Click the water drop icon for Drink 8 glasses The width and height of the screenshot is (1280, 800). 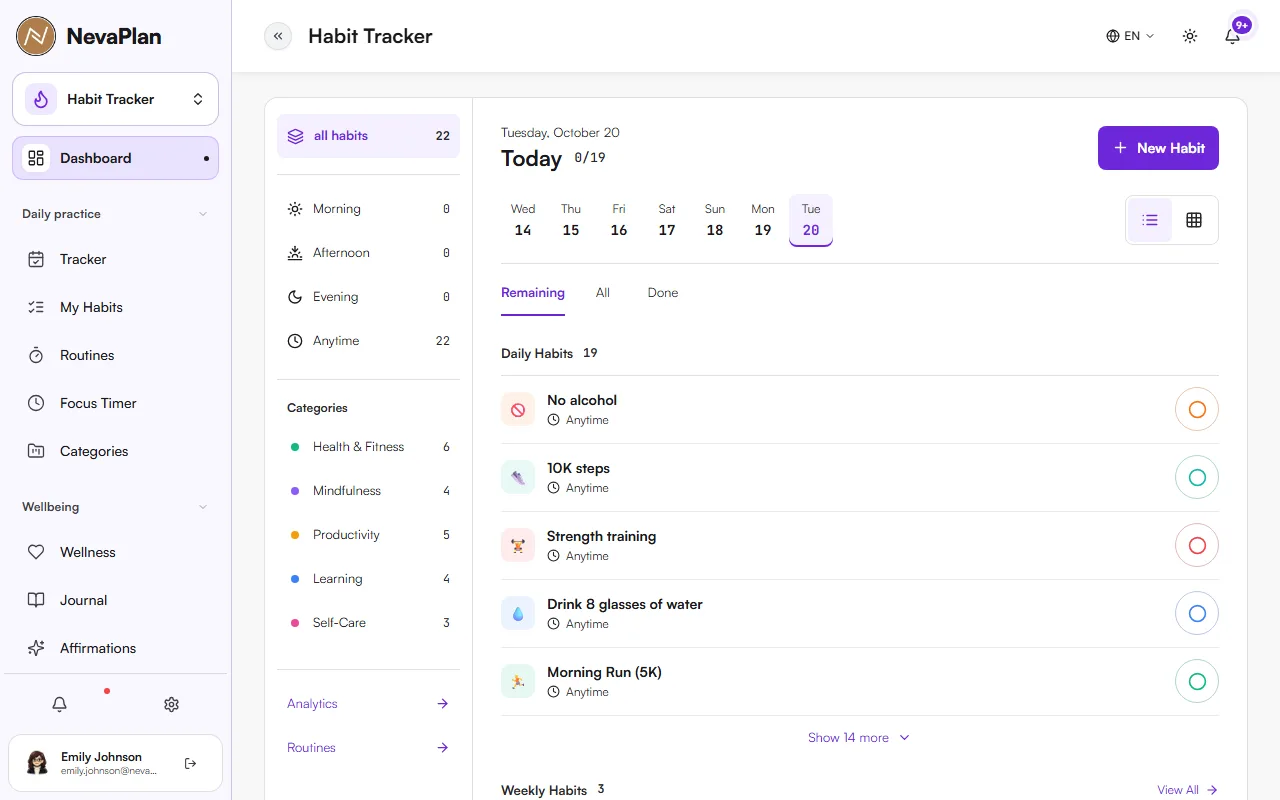pos(518,613)
